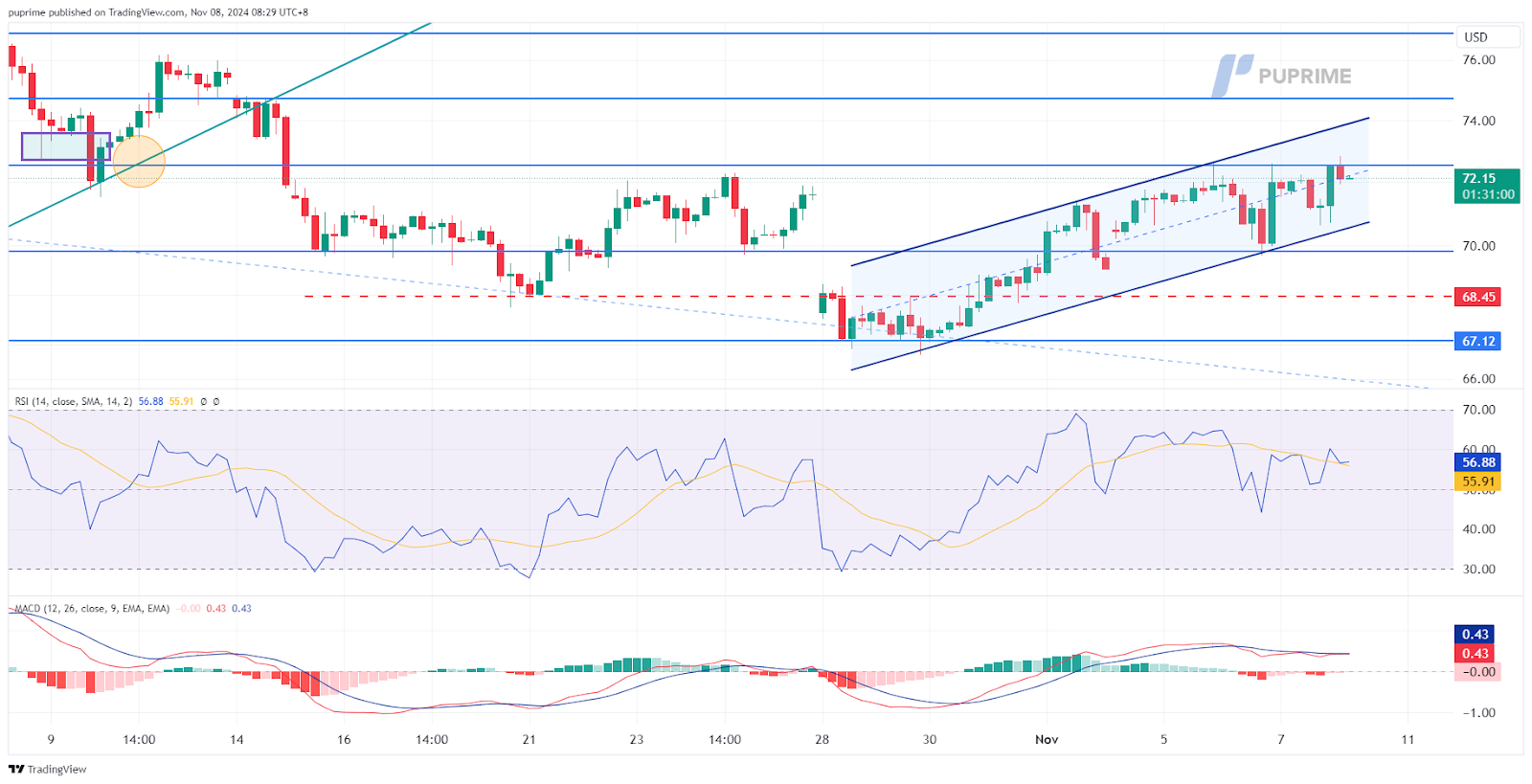This screenshot has height=784, width=1532.
Task: Select the purple rectangle drawing on chart
Action: pyautogui.click(x=65, y=146)
